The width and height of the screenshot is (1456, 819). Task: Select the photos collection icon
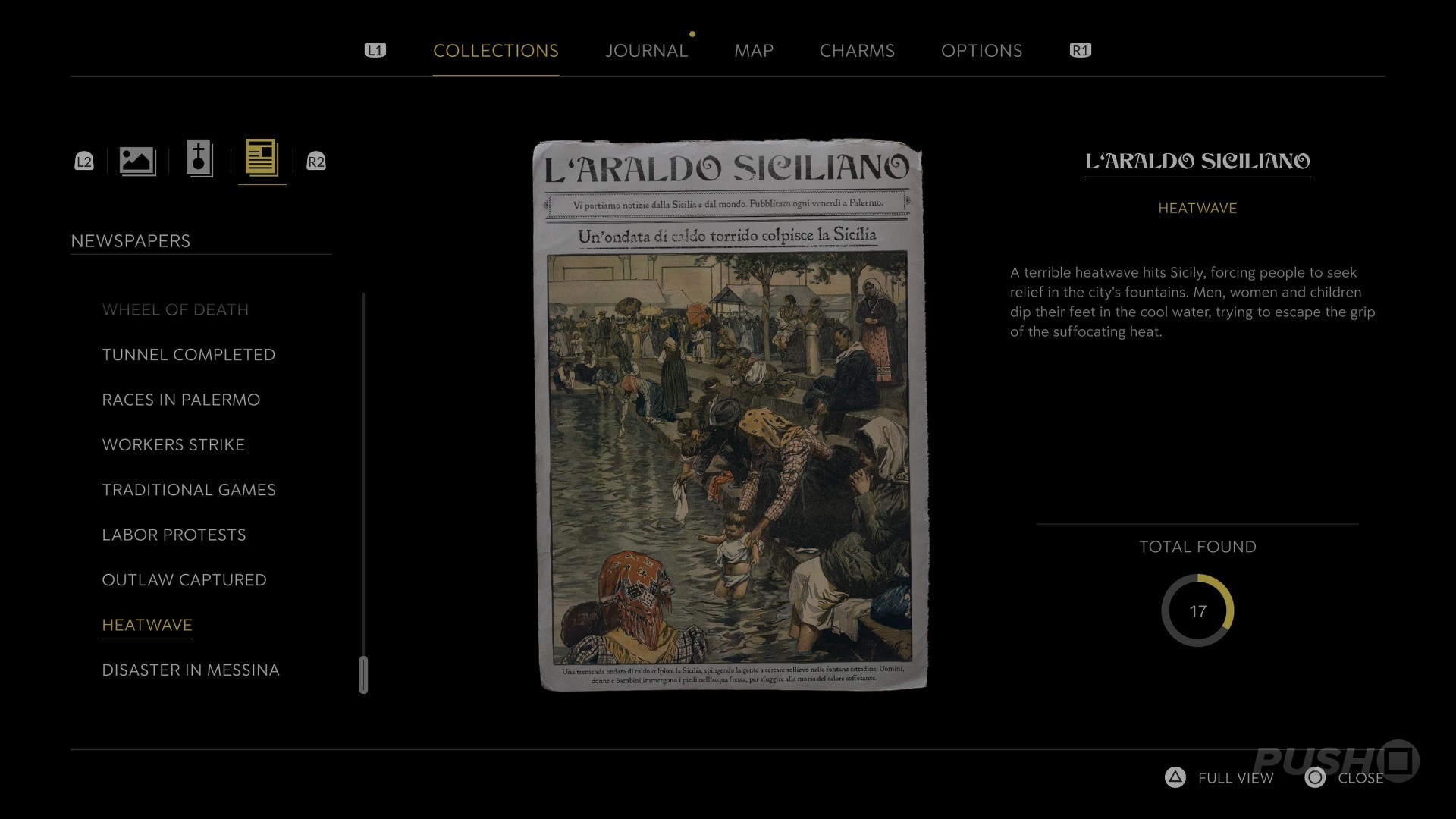(x=137, y=161)
